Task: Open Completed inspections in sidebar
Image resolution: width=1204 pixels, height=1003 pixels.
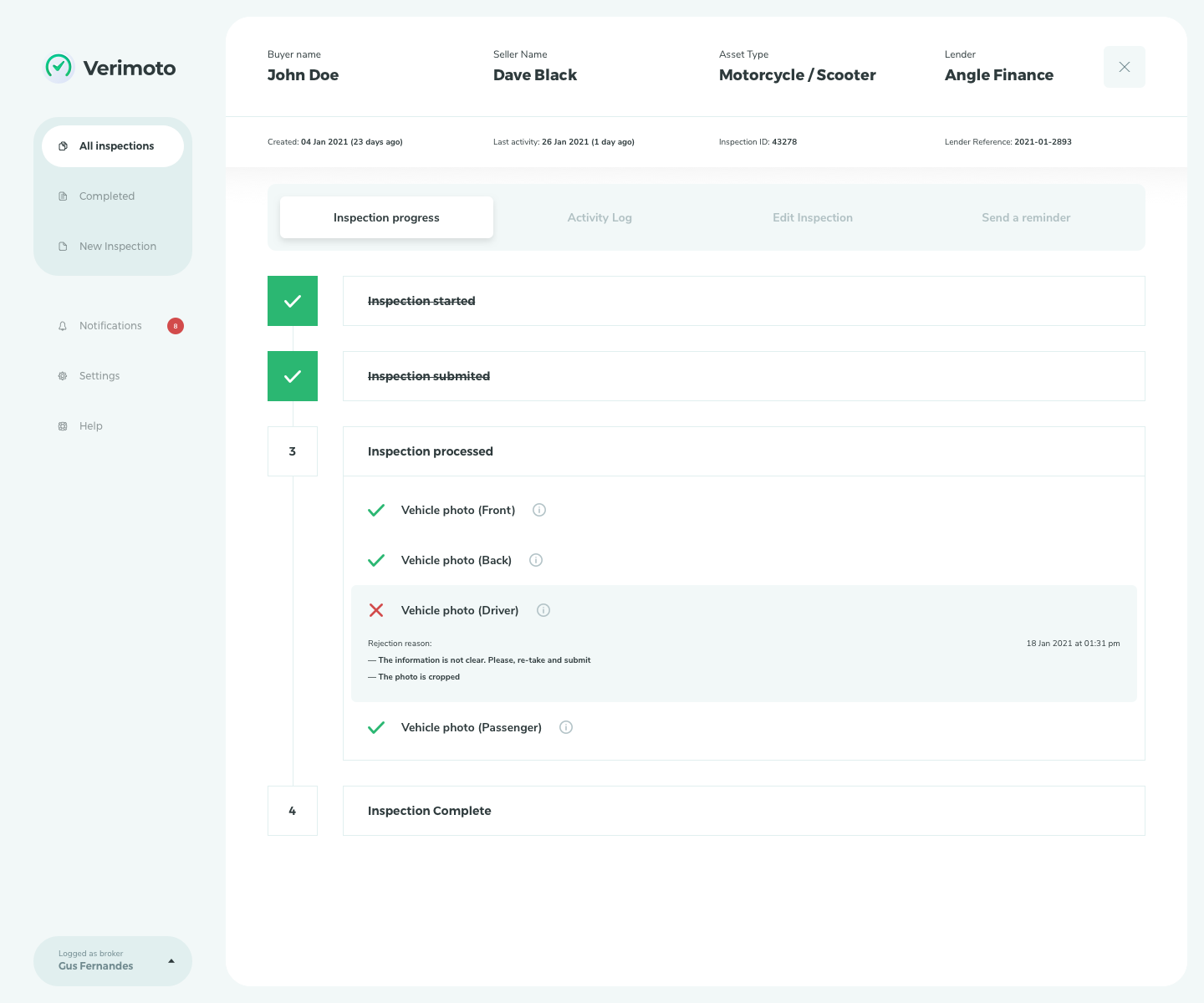Action: tap(113, 196)
